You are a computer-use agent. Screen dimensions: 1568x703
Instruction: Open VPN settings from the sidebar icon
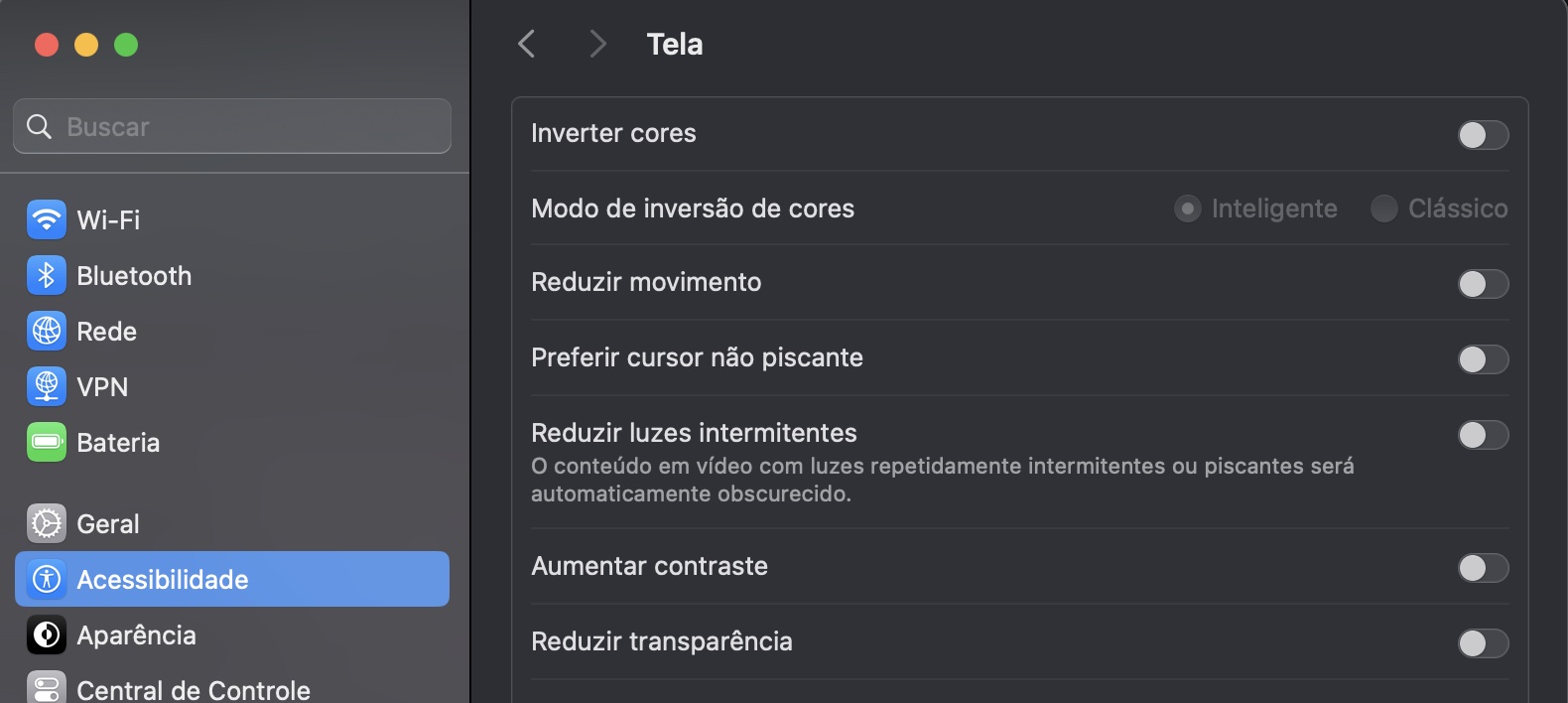click(46, 386)
